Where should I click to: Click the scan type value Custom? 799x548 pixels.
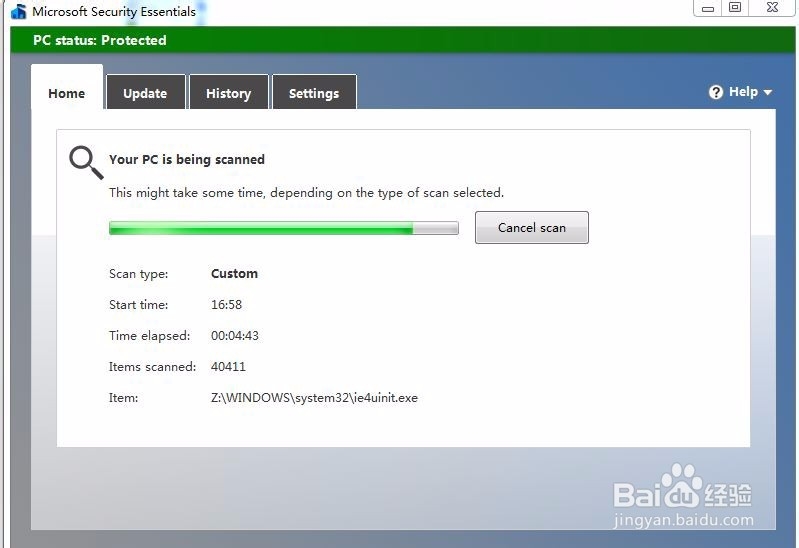coord(234,274)
